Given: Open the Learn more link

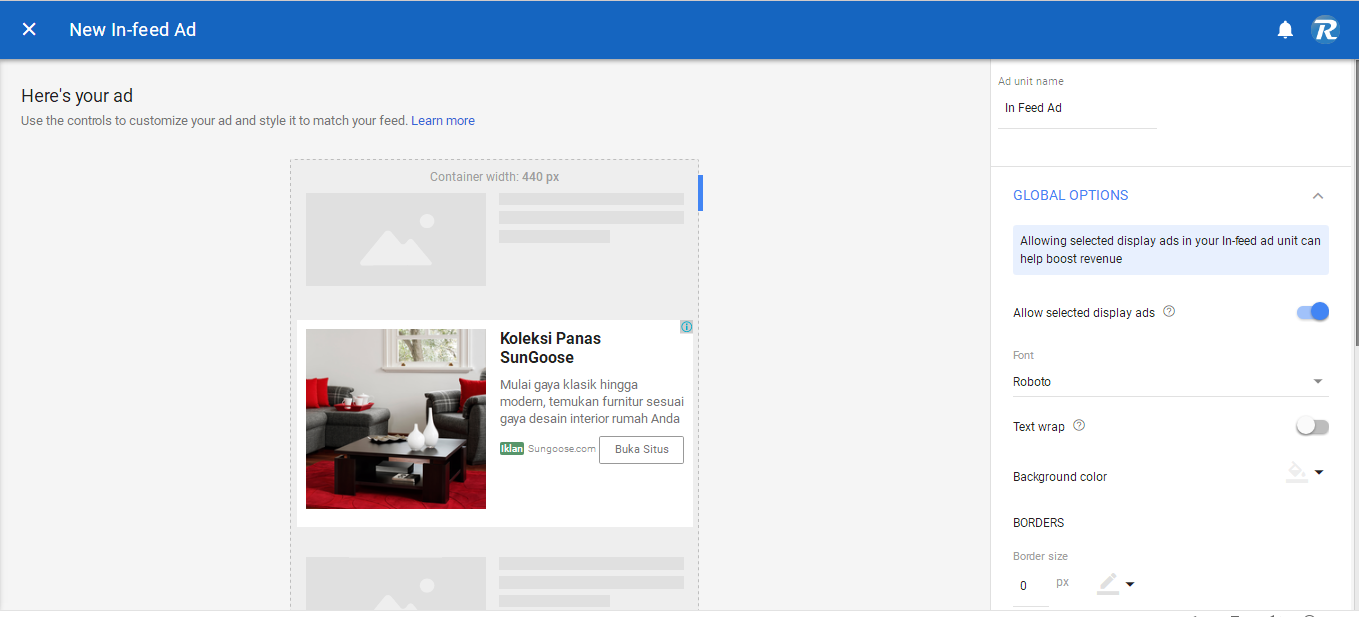Looking at the screenshot, I should coord(443,120).
